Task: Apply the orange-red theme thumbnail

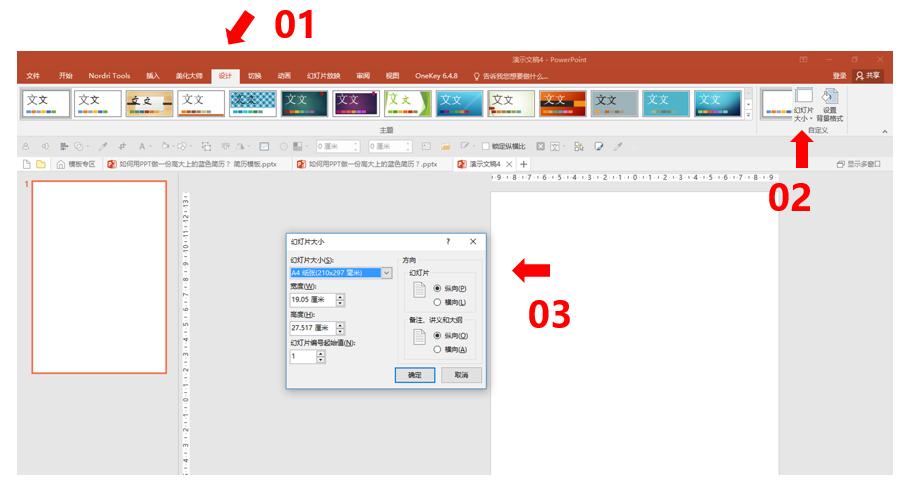Action: tap(563, 103)
